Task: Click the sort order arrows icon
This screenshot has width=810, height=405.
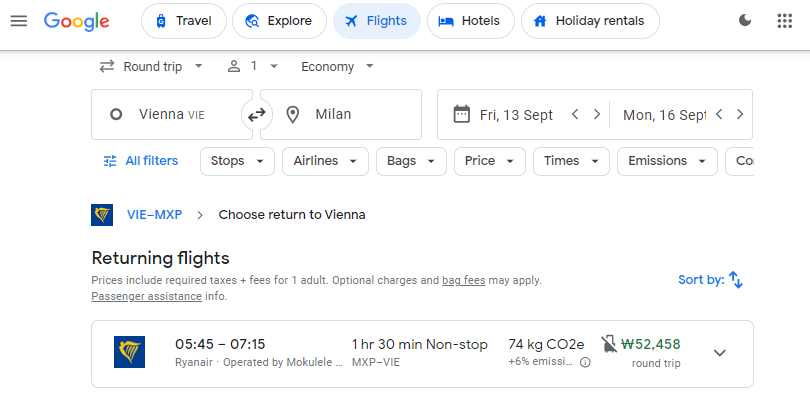Action: [736, 280]
